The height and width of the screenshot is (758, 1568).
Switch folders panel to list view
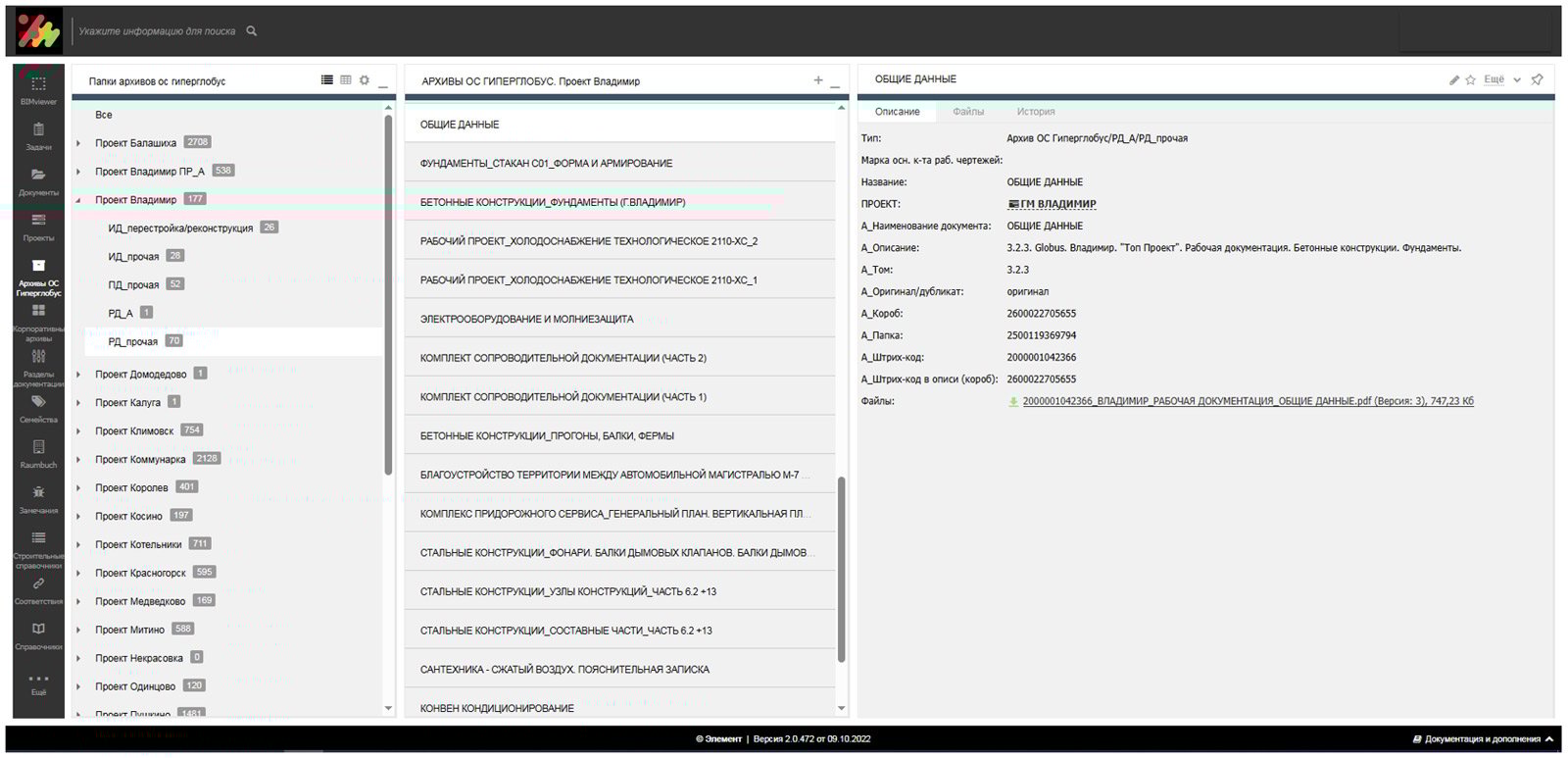[x=327, y=80]
